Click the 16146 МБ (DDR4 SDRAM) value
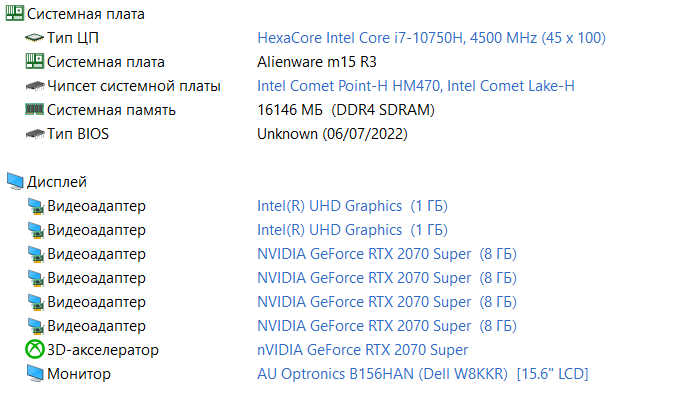686x408 pixels. tap(346, 110)
